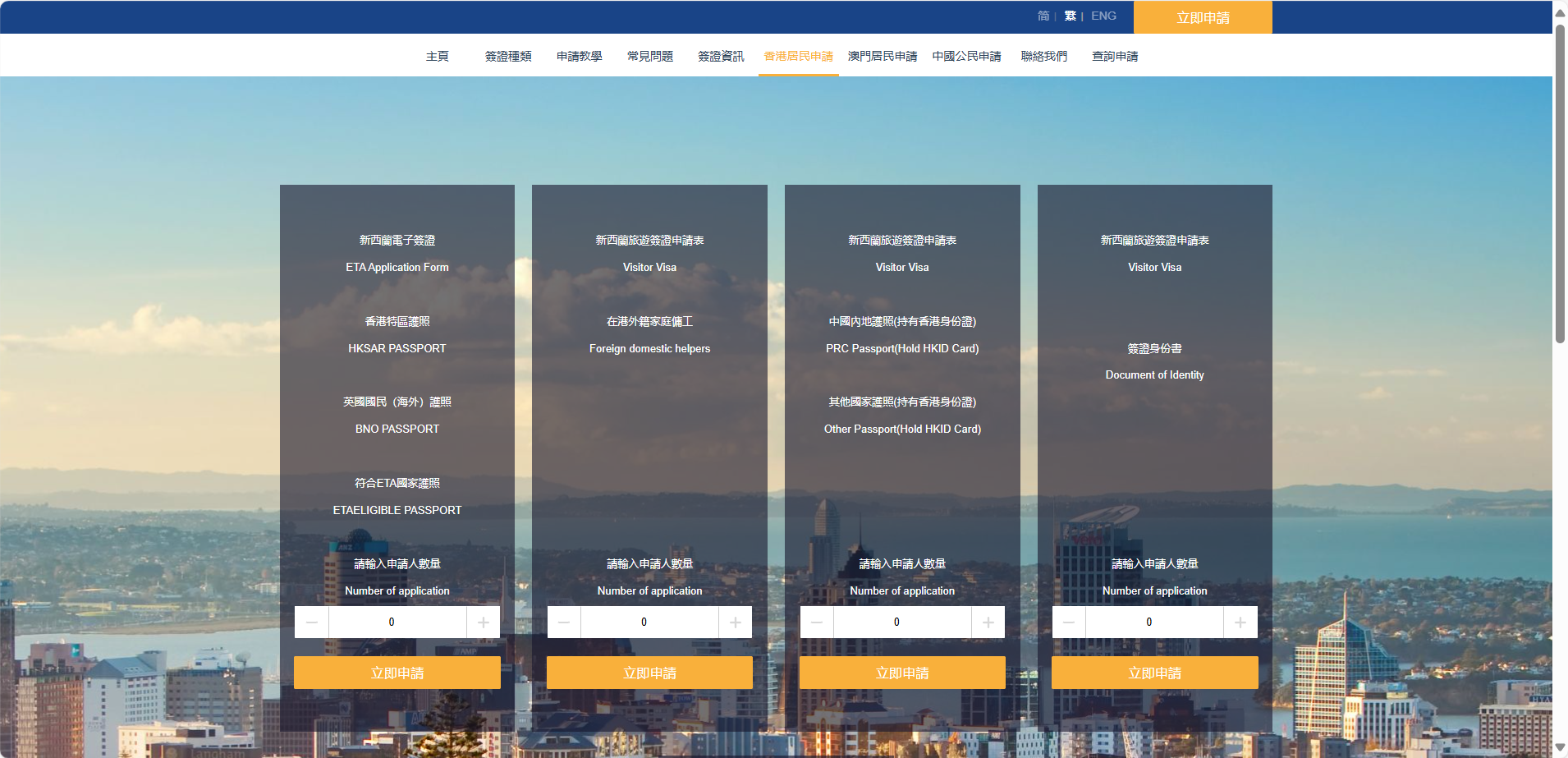
Task: Switch language to ENG
Action: [x=1103, y=16]
